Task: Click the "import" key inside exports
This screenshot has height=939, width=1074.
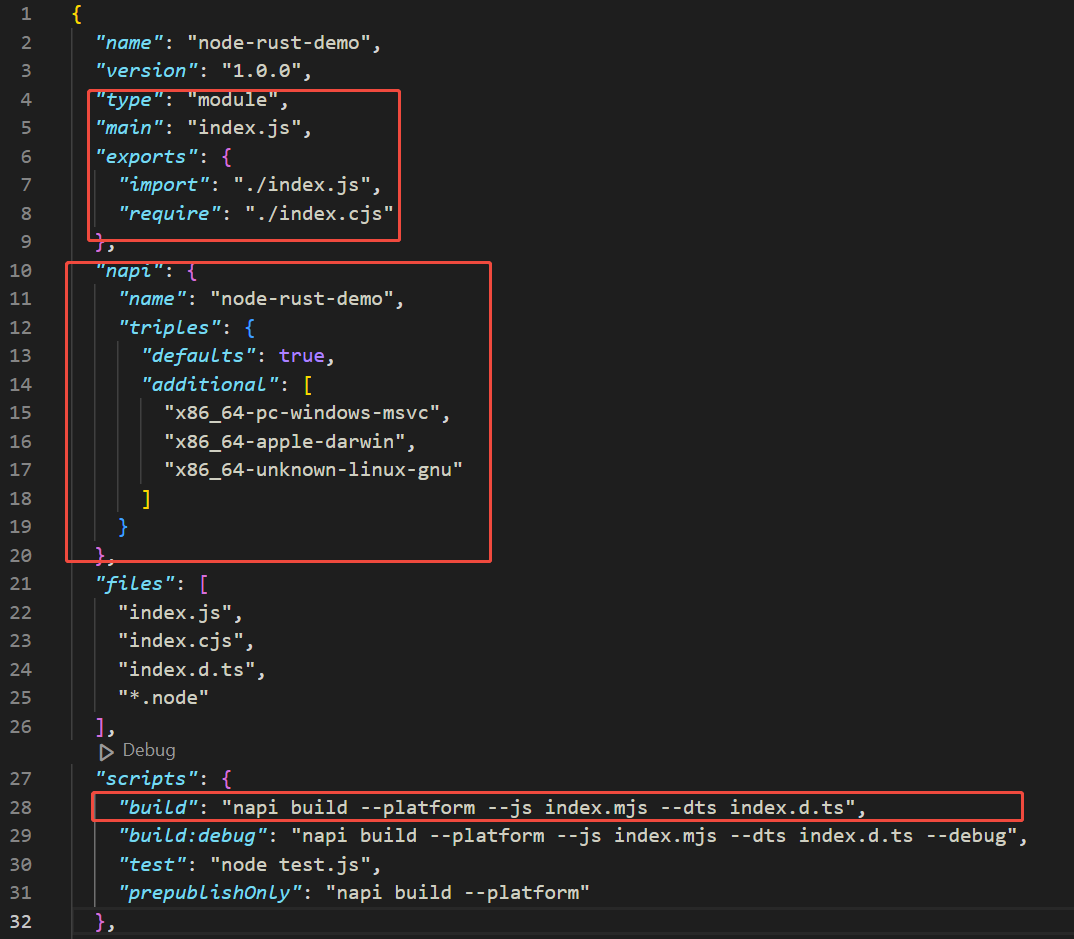Action: [164, 185]
